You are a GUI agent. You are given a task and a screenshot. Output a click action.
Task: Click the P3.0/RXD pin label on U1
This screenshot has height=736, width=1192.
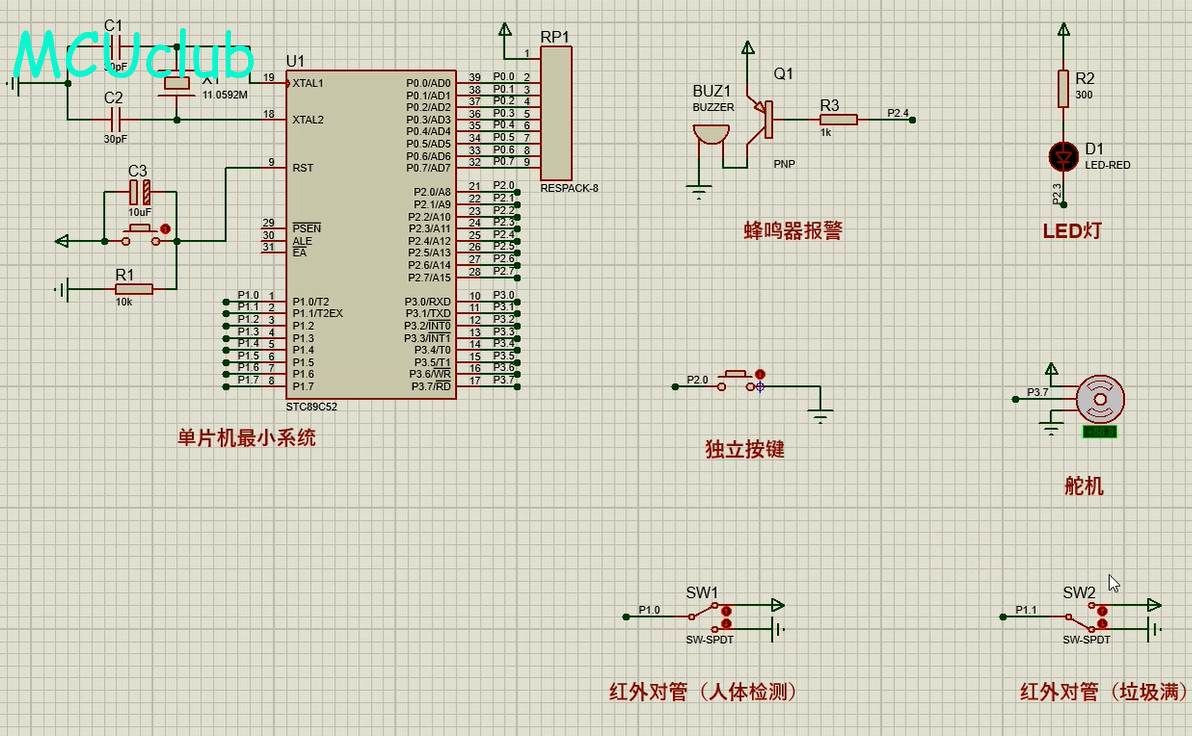coord(427,302)
